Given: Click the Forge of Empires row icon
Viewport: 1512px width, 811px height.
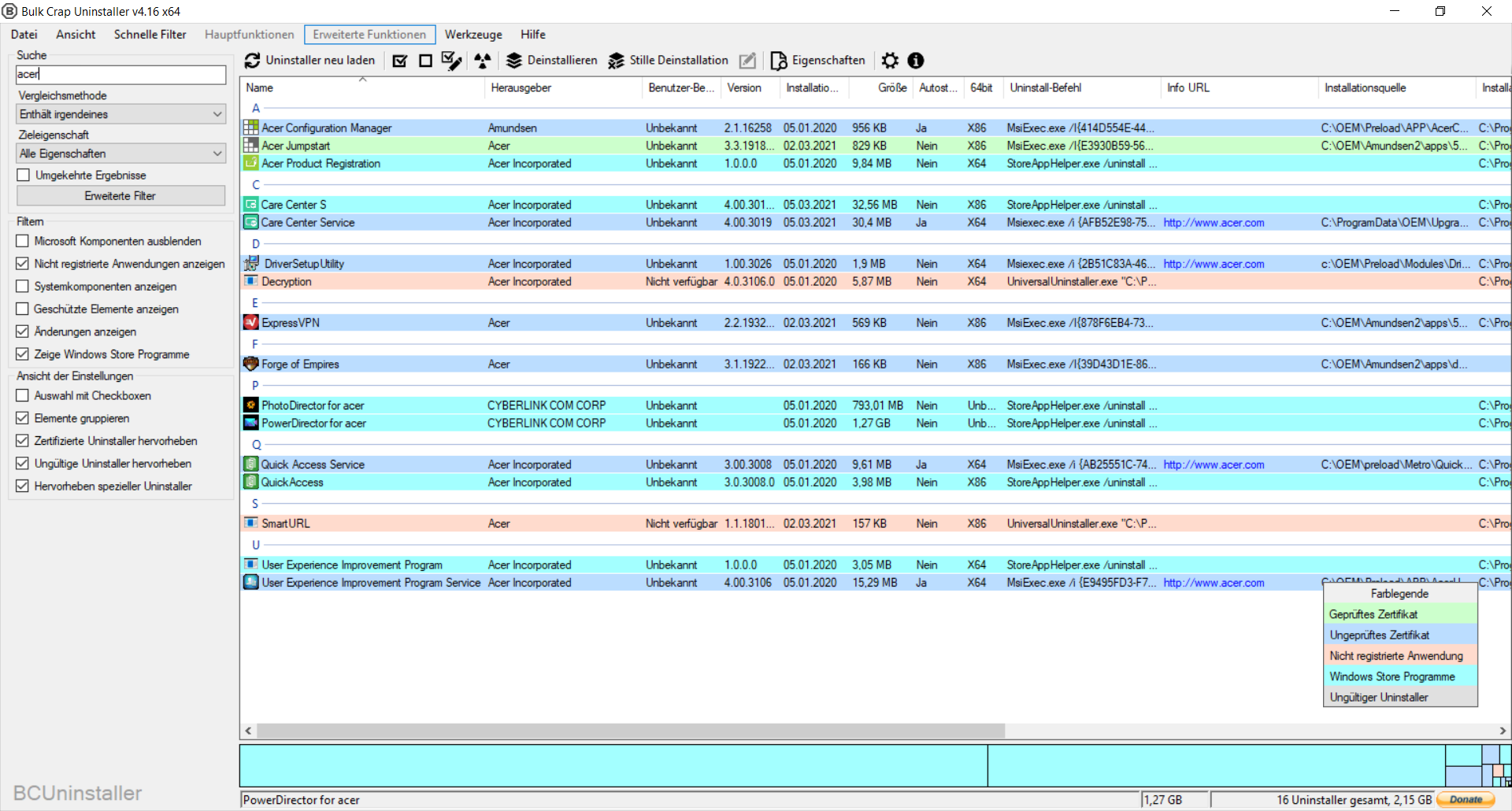Looking at the screenshot, I should 251,364.
